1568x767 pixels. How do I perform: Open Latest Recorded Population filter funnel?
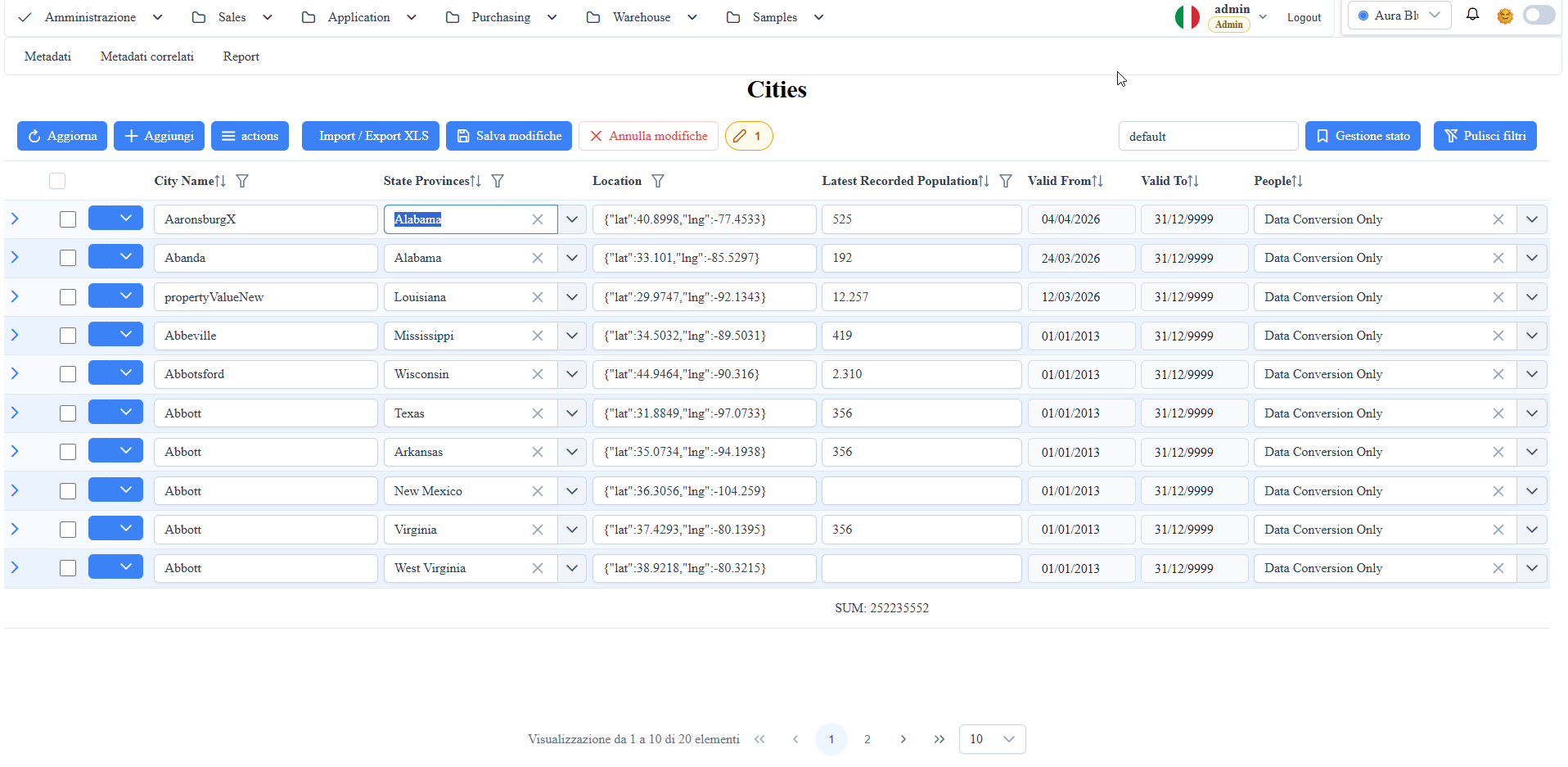1006,181
